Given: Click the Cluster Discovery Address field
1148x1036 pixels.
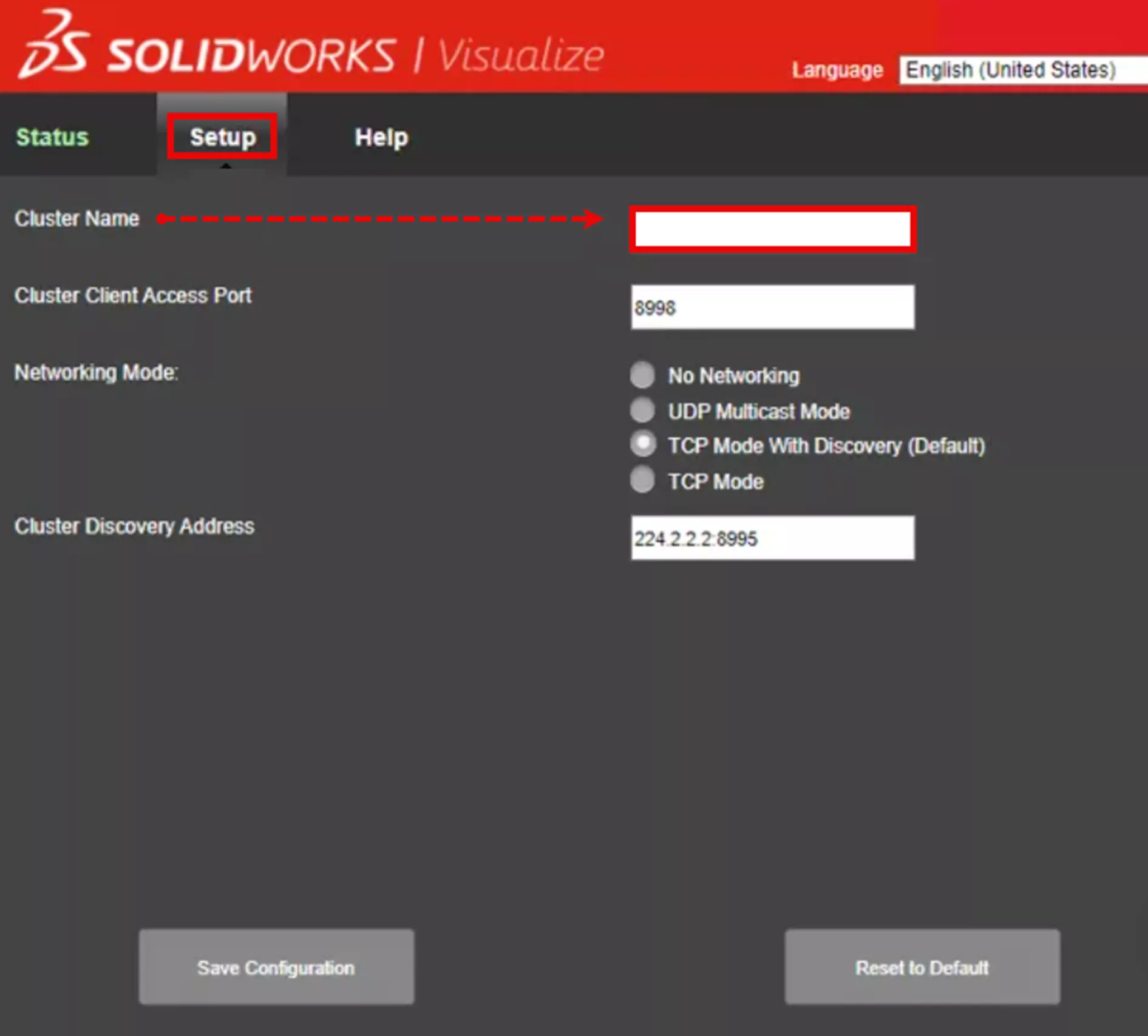Looking at the screenshot, I should [772, 538].
